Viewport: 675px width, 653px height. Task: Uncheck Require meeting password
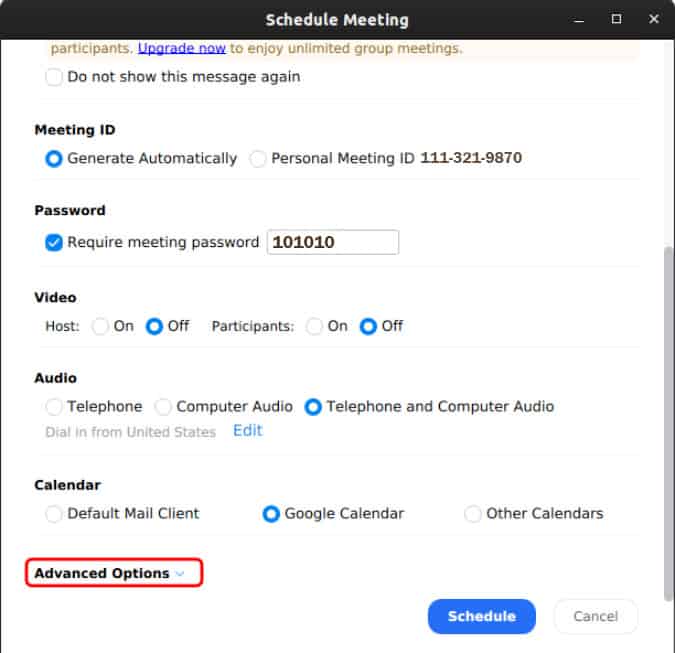(x=54, y=242)
